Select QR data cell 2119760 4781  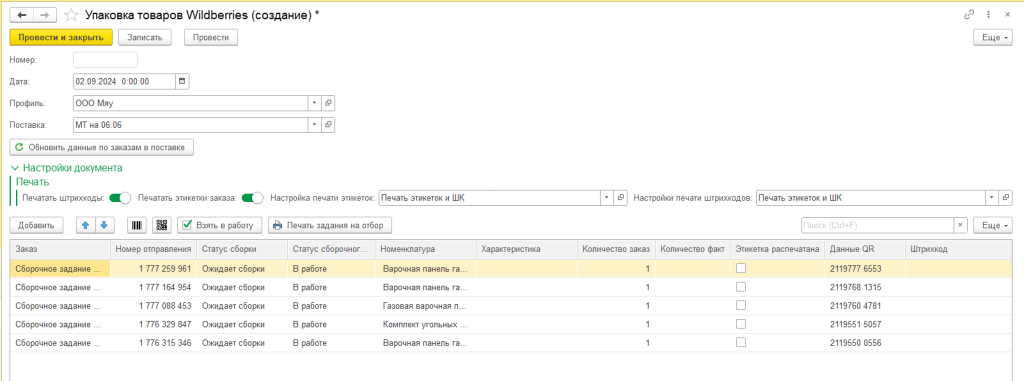click(x=865, y=305)
